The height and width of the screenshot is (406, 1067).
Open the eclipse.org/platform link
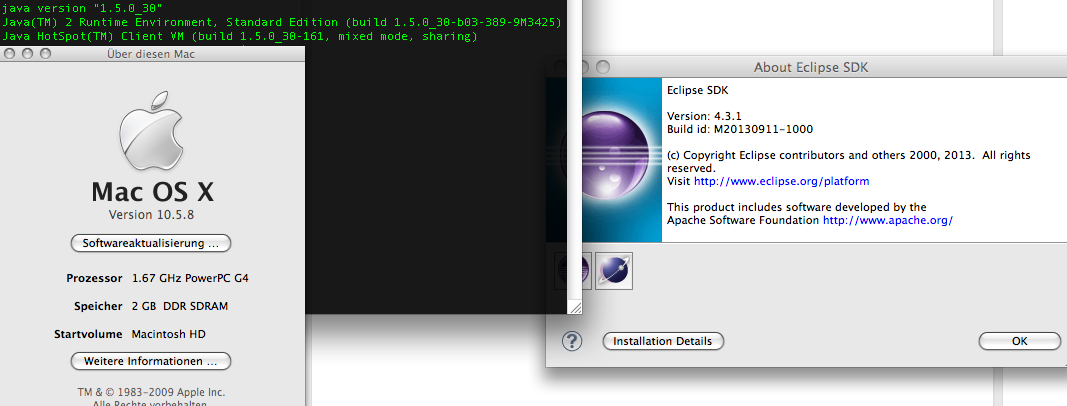pyautogui.click(x=781, y=182)
